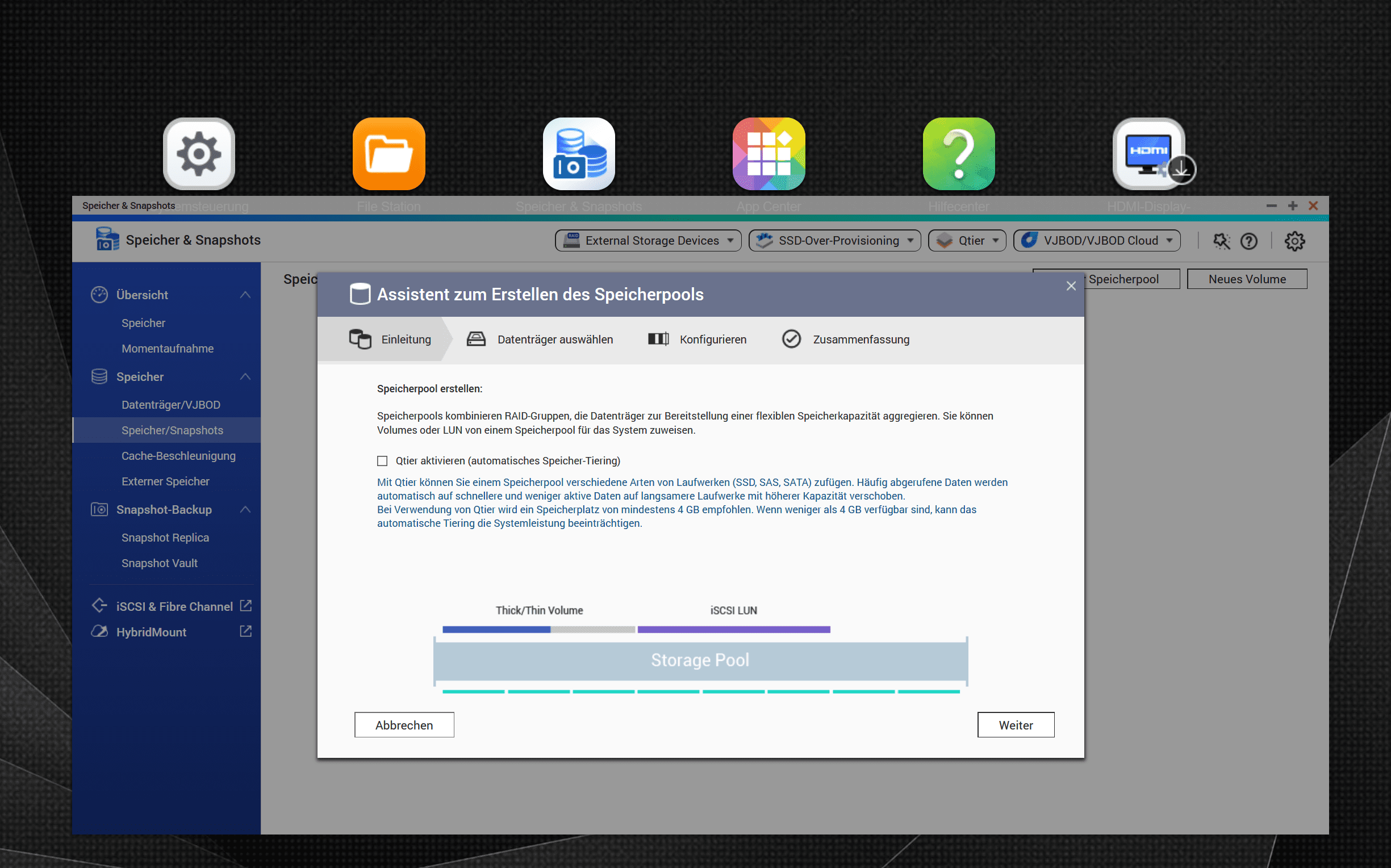Close the Speicherpool wizard dialog
The image size is (1391, 868).
pos(1071,286)
